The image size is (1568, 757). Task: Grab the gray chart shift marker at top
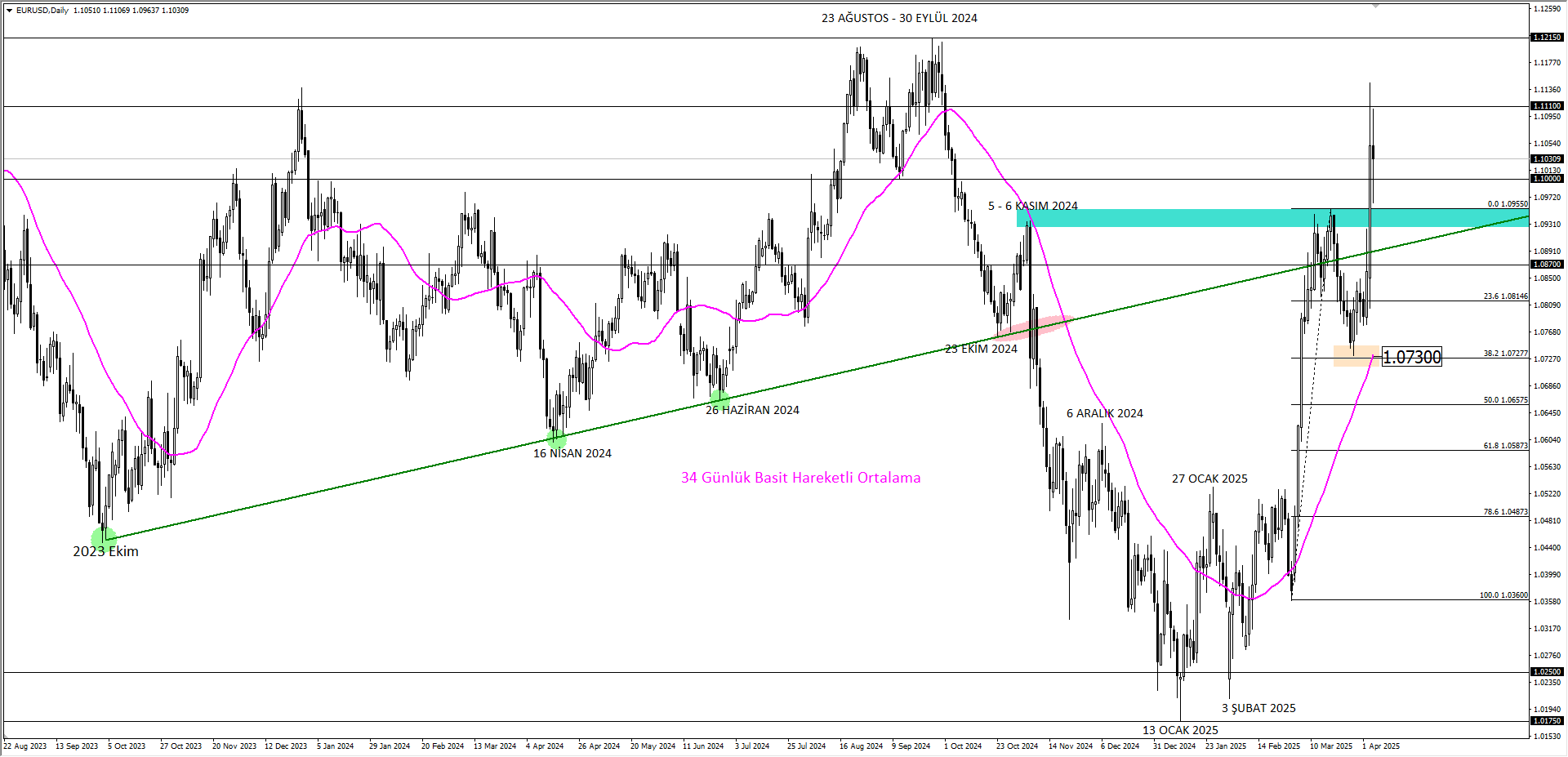click(1375, 6)
